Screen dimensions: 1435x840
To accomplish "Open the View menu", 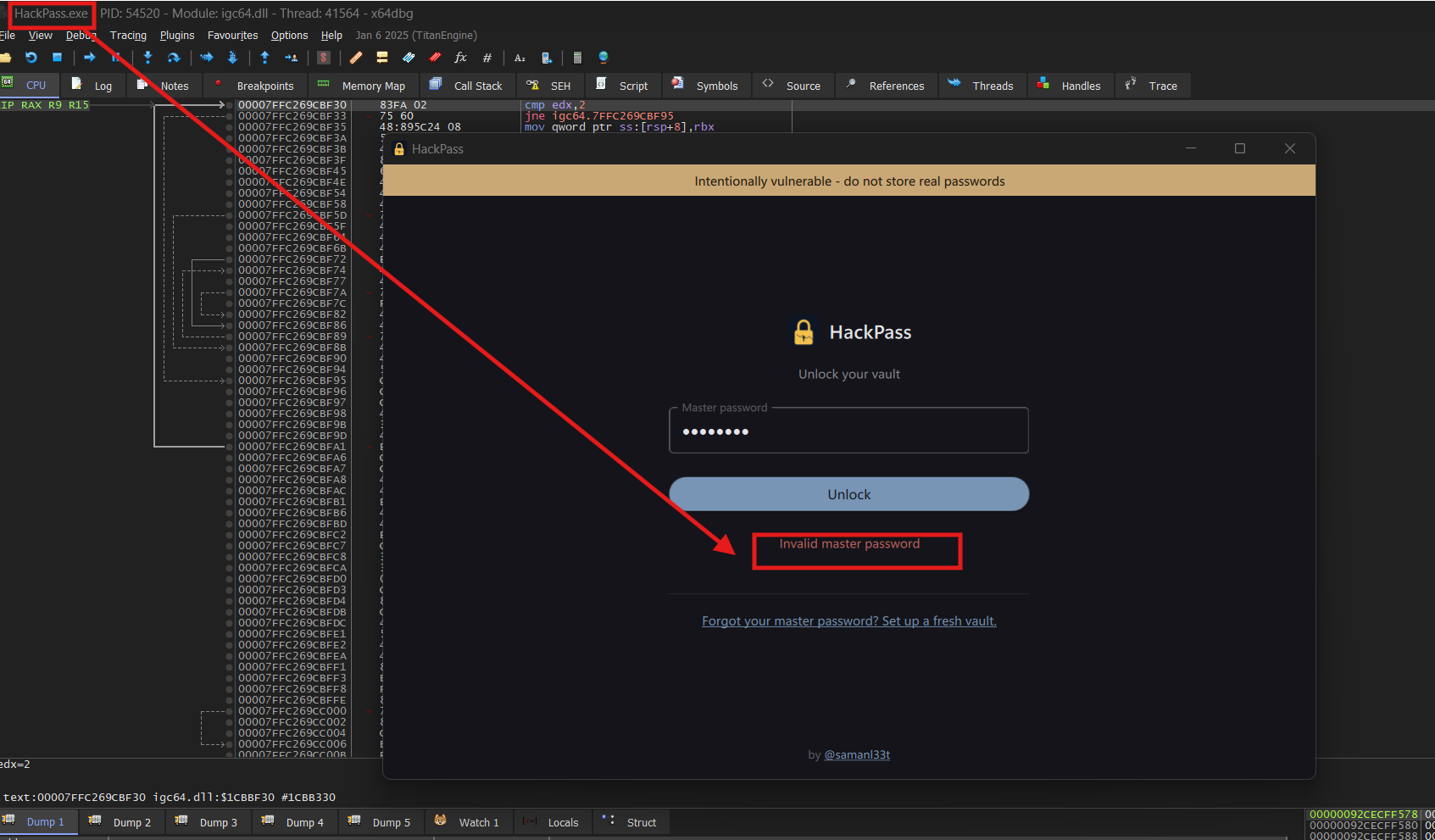I will [x=41, y=36].
